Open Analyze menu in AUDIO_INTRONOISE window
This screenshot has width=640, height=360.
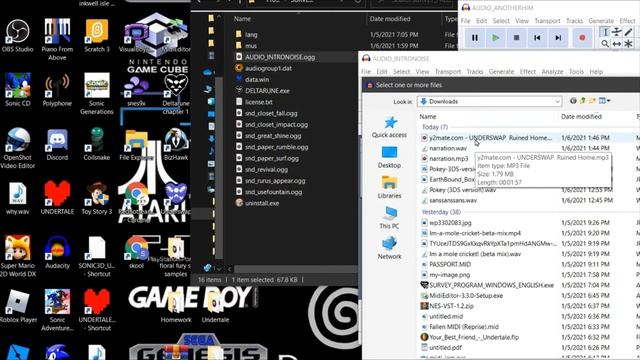coord(552,71)
